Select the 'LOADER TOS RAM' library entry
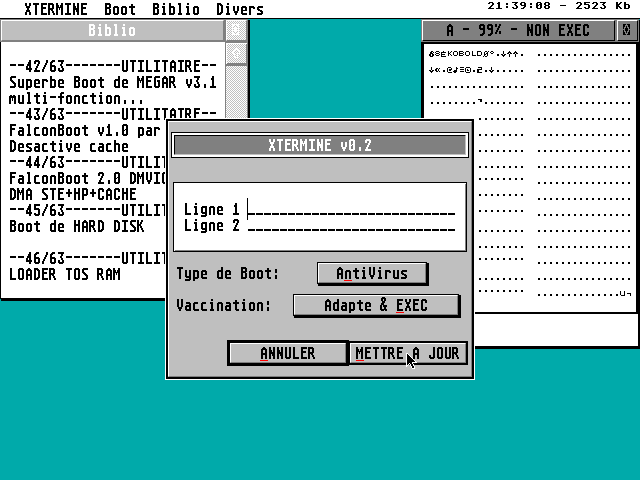Viewport: 640px width, 480px height. pos(65,274)
